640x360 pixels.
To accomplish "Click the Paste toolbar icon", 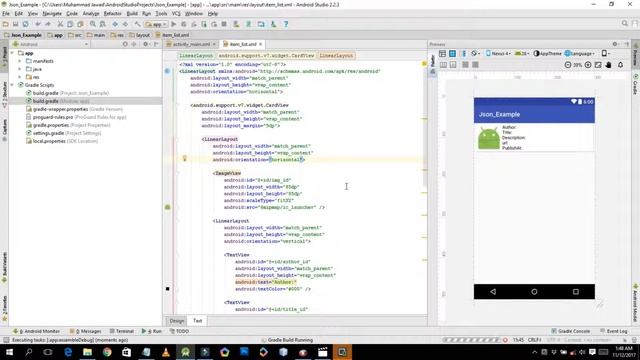I will coord(80,24).
